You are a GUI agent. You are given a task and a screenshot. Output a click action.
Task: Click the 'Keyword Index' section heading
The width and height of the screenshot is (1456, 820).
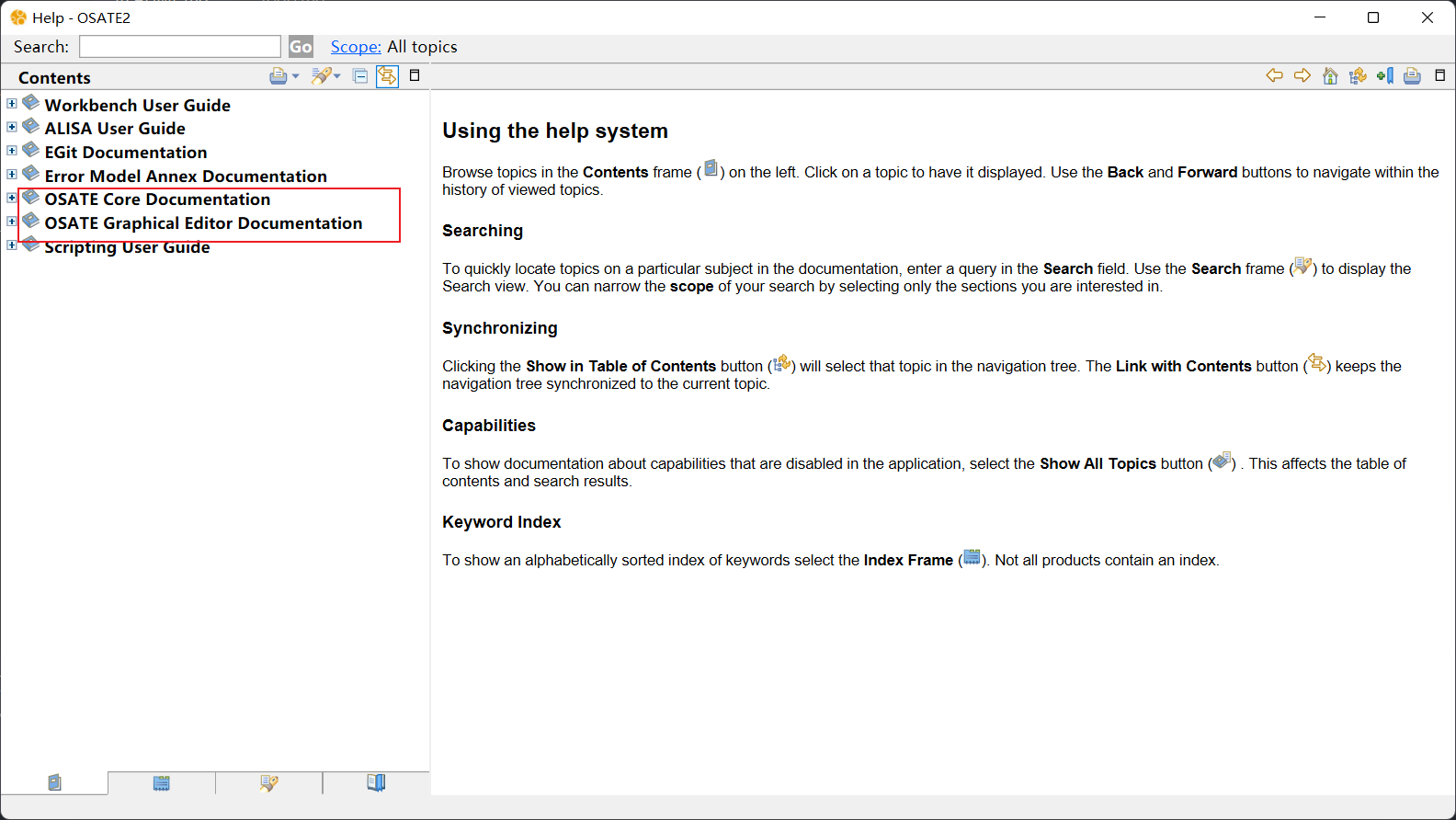502,522
